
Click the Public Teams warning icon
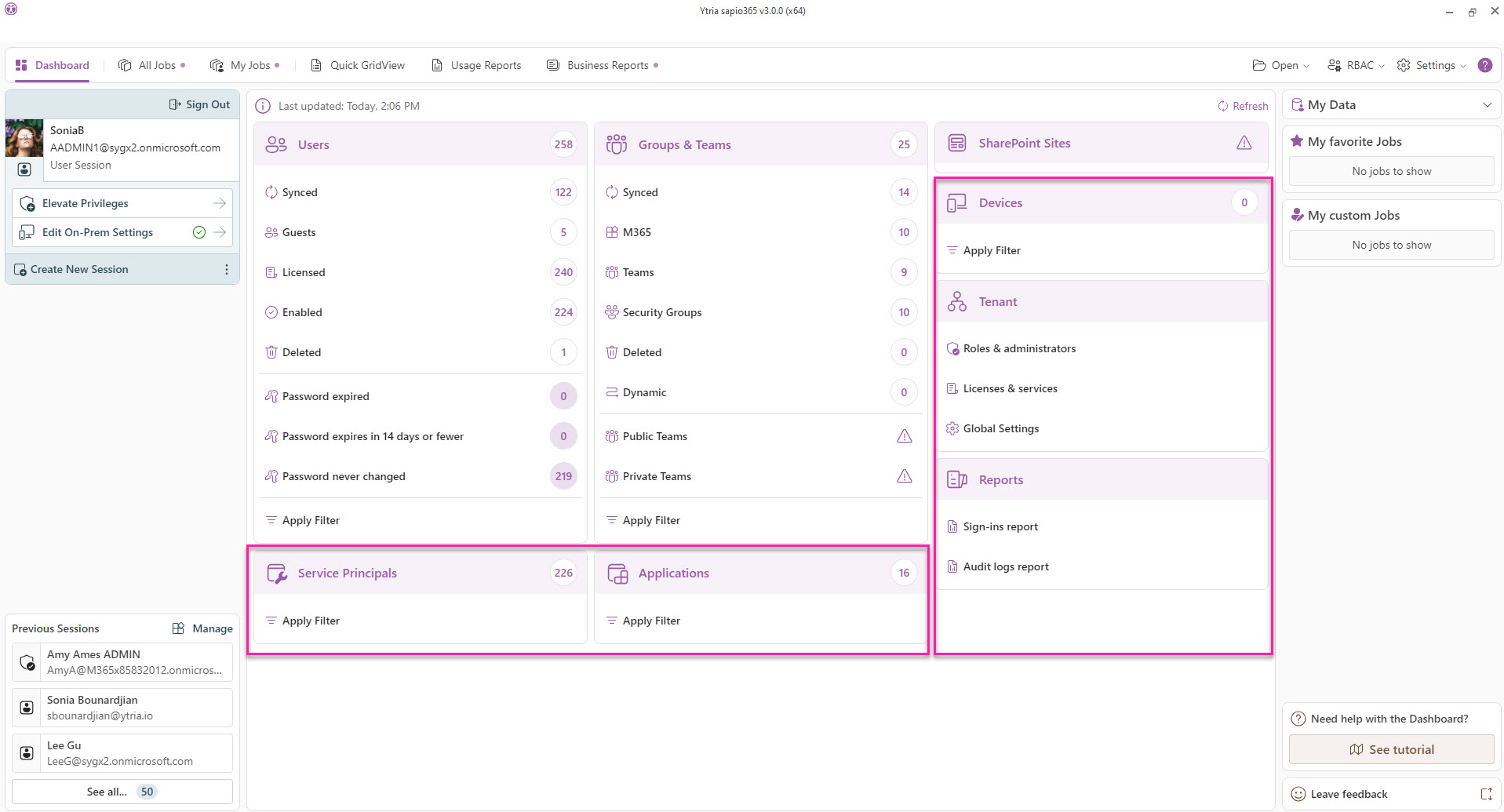[x=904, y=436]
